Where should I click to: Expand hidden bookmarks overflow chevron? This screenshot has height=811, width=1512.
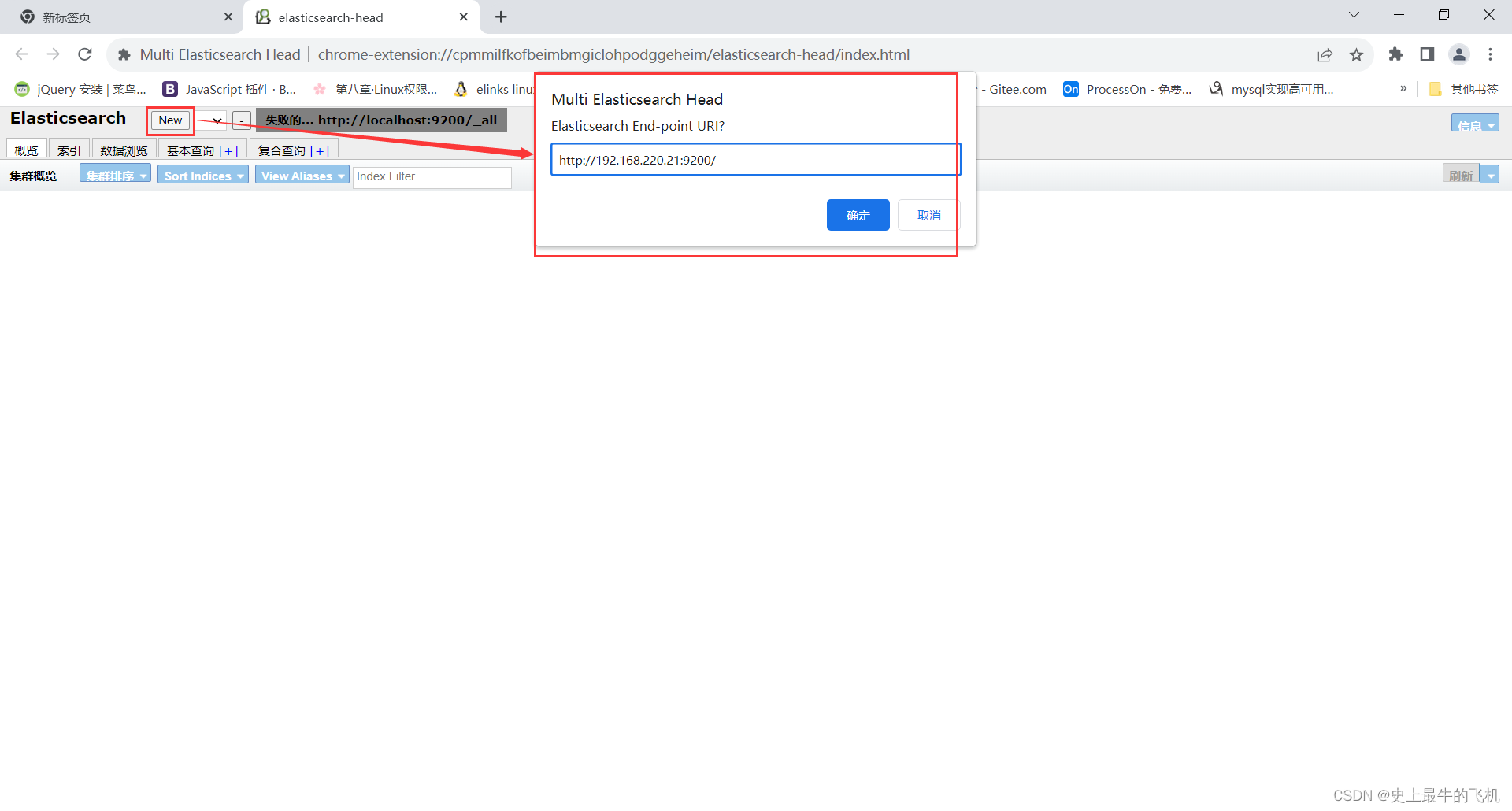pos(1403,89)
